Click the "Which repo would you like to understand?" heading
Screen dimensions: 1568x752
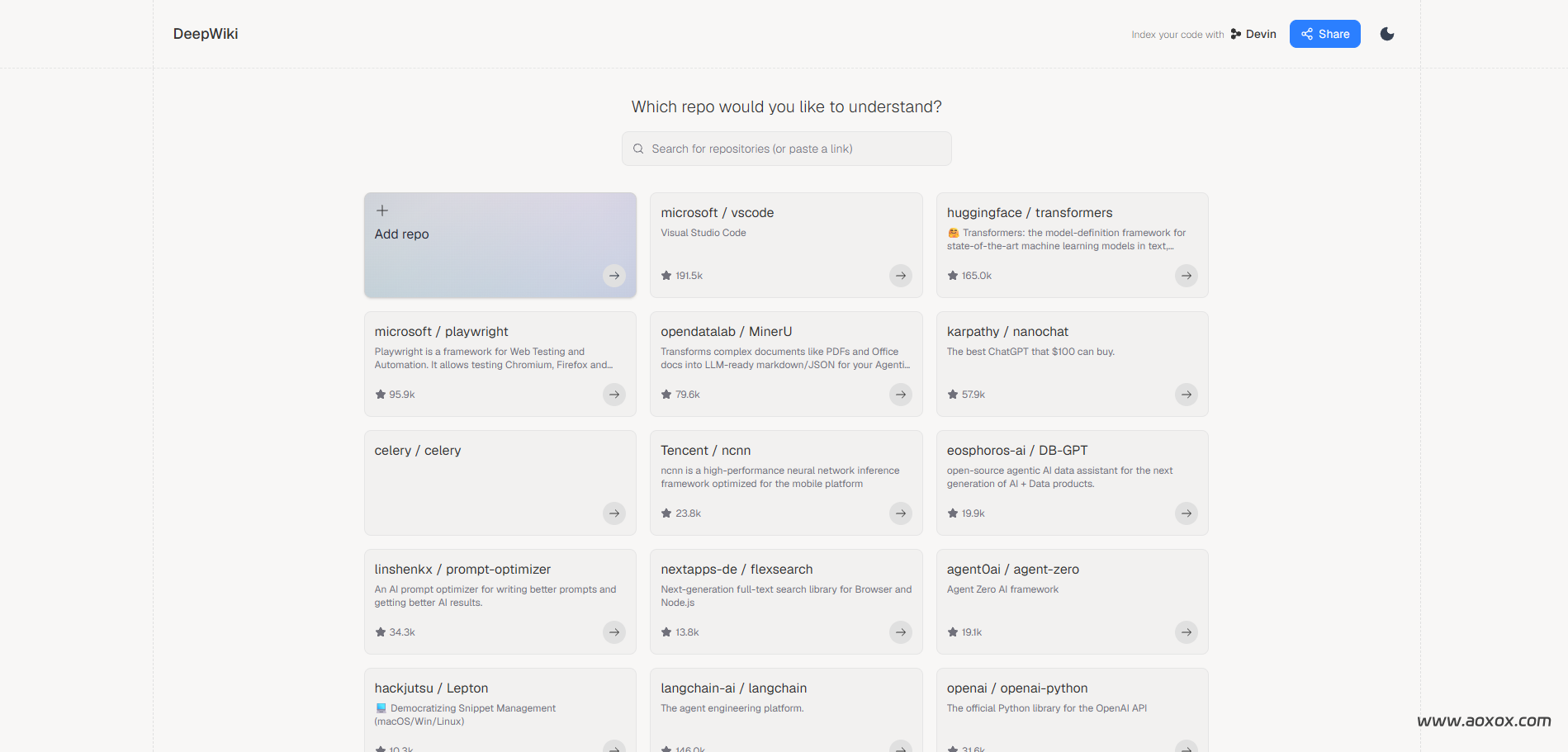coord(787,106)
